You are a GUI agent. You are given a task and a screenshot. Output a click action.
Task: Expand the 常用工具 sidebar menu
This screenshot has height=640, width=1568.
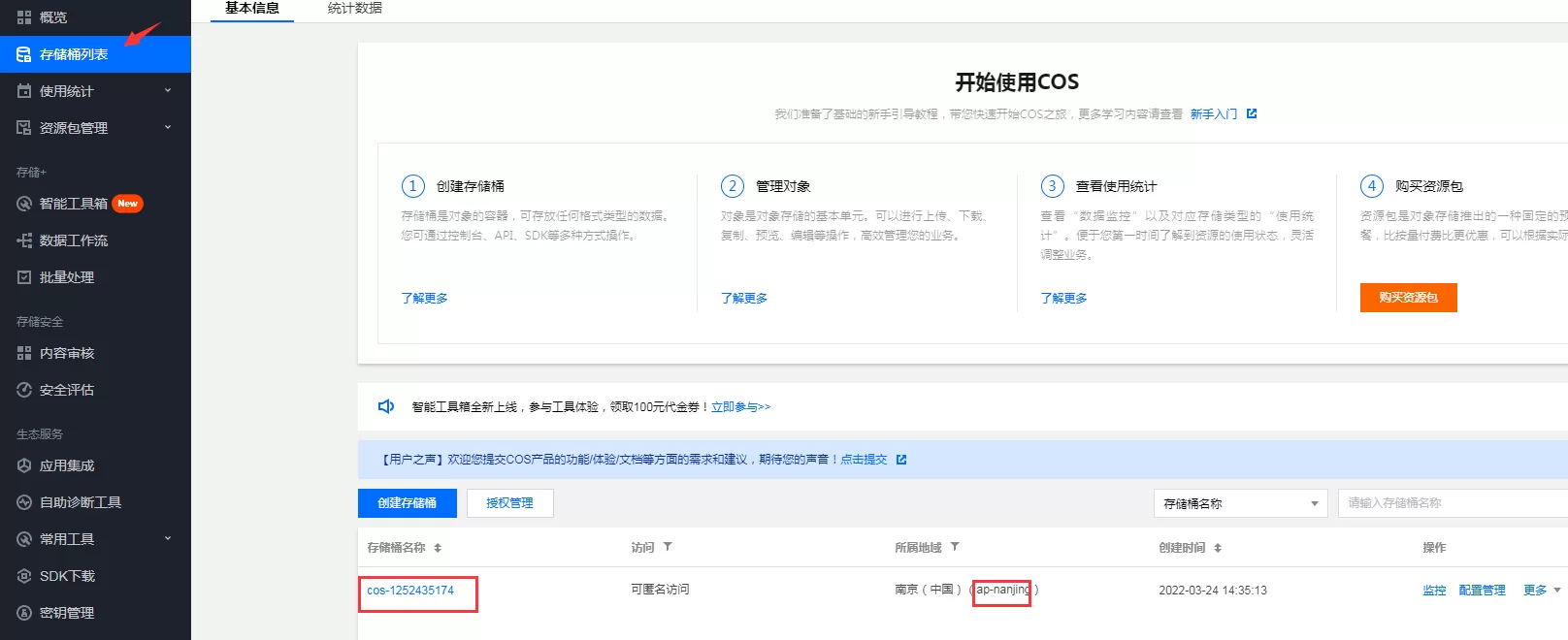pos(168,539)
